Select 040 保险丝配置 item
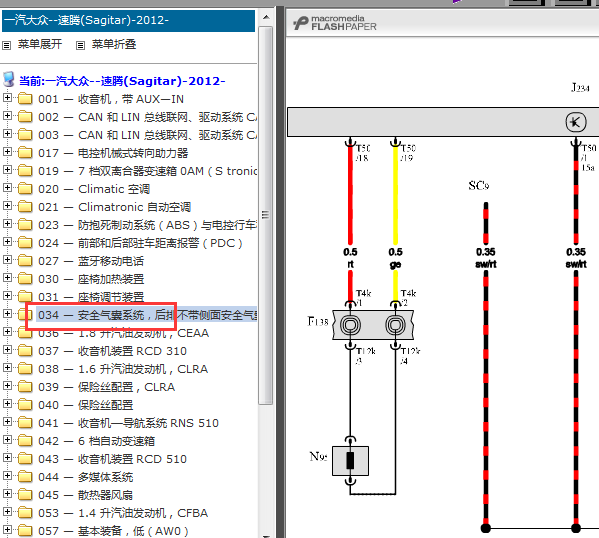 (x=86, y=405)
